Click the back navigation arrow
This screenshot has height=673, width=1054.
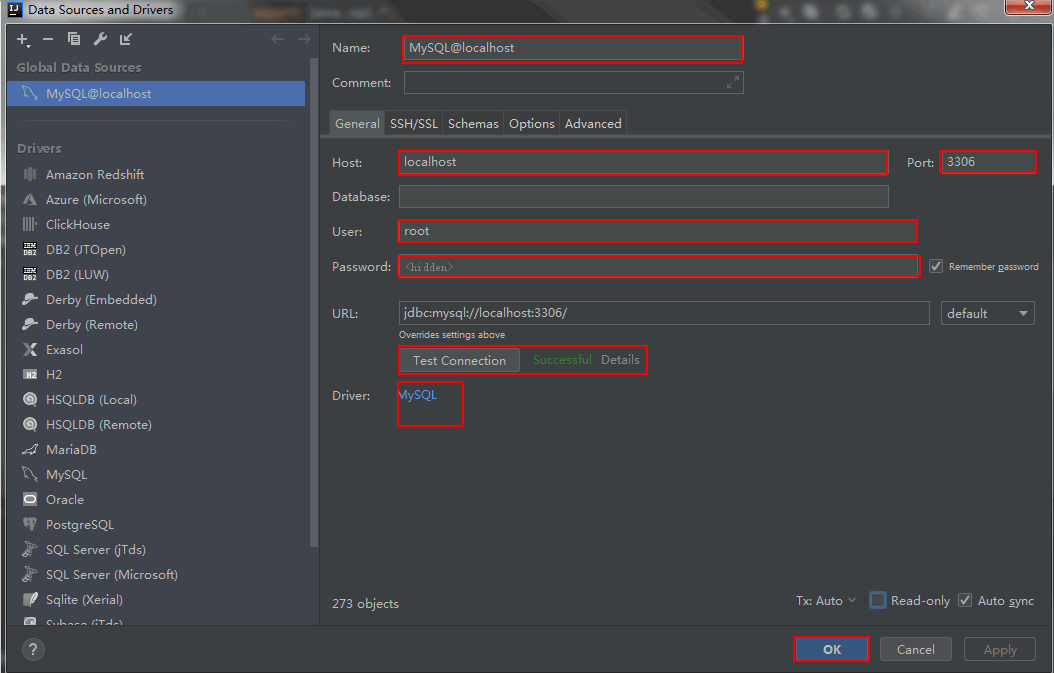[x=278, y=39]
